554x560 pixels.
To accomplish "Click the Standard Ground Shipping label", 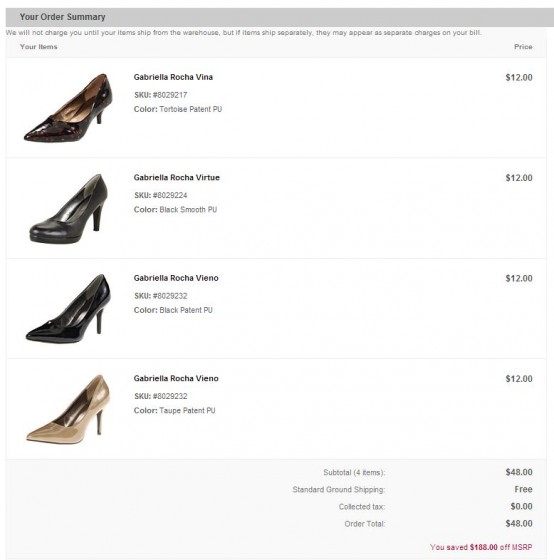I will point(339,490).
